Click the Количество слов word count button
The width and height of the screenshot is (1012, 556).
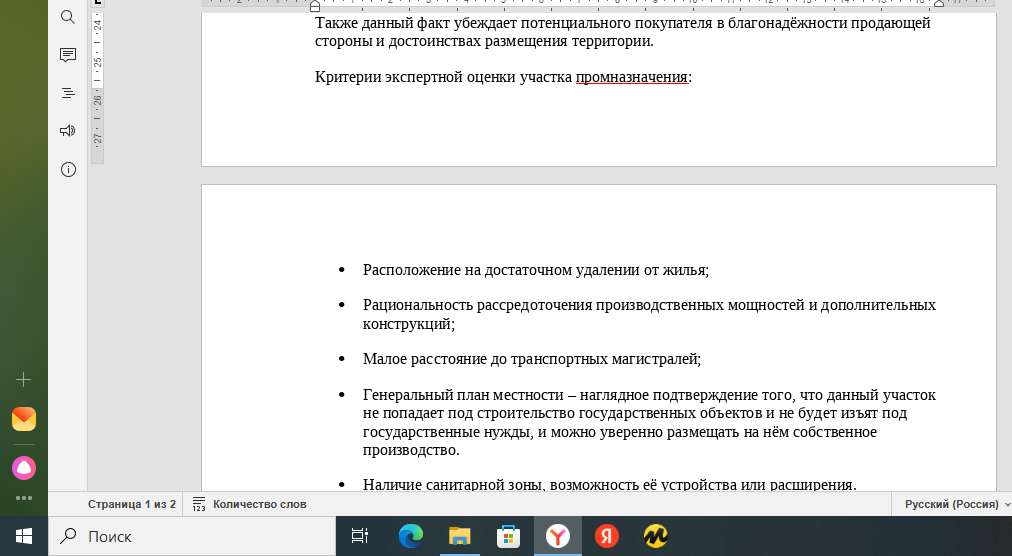click(250, 504)
